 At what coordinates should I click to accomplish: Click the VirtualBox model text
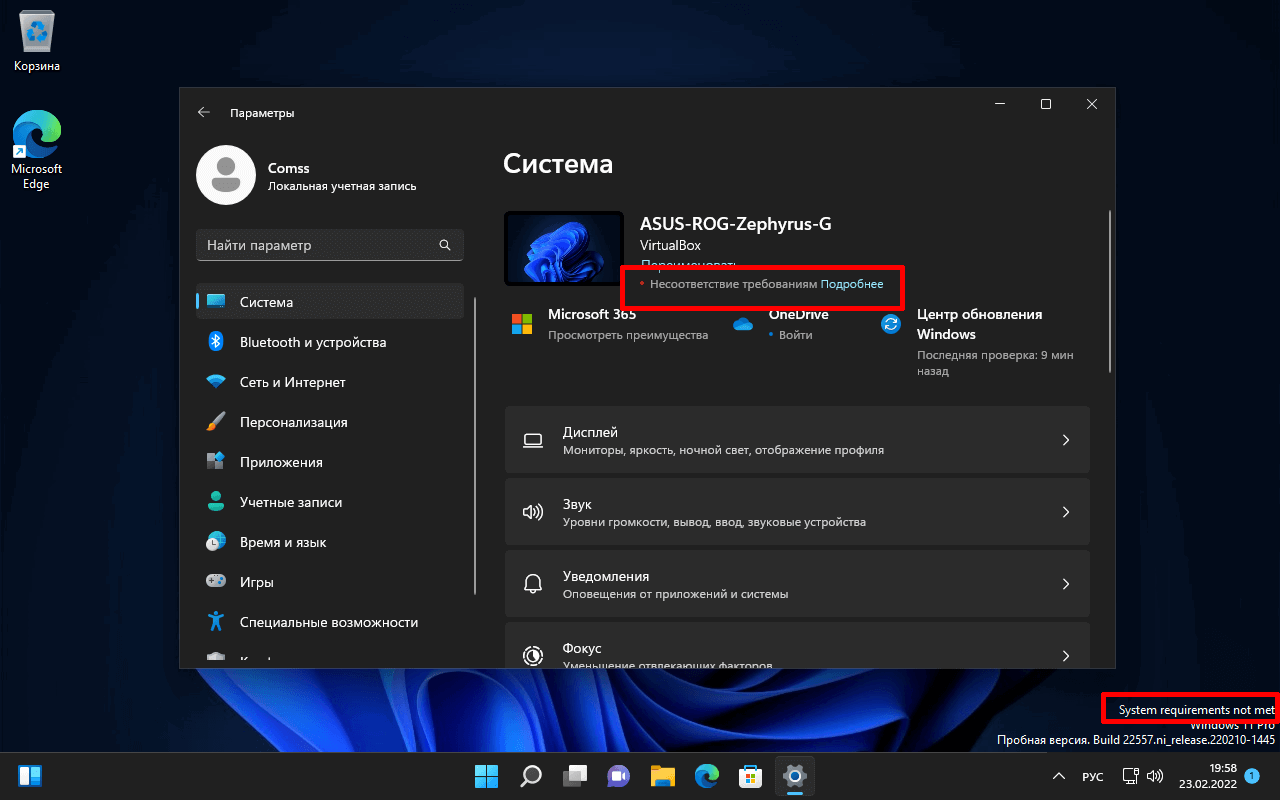pyautogui.click(x=670, y=245)
